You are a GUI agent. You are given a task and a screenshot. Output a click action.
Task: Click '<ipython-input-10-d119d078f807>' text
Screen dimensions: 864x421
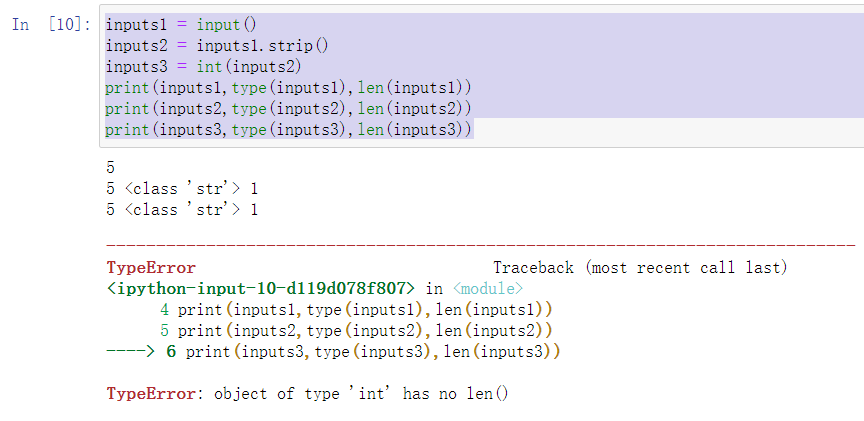(261, 288)
